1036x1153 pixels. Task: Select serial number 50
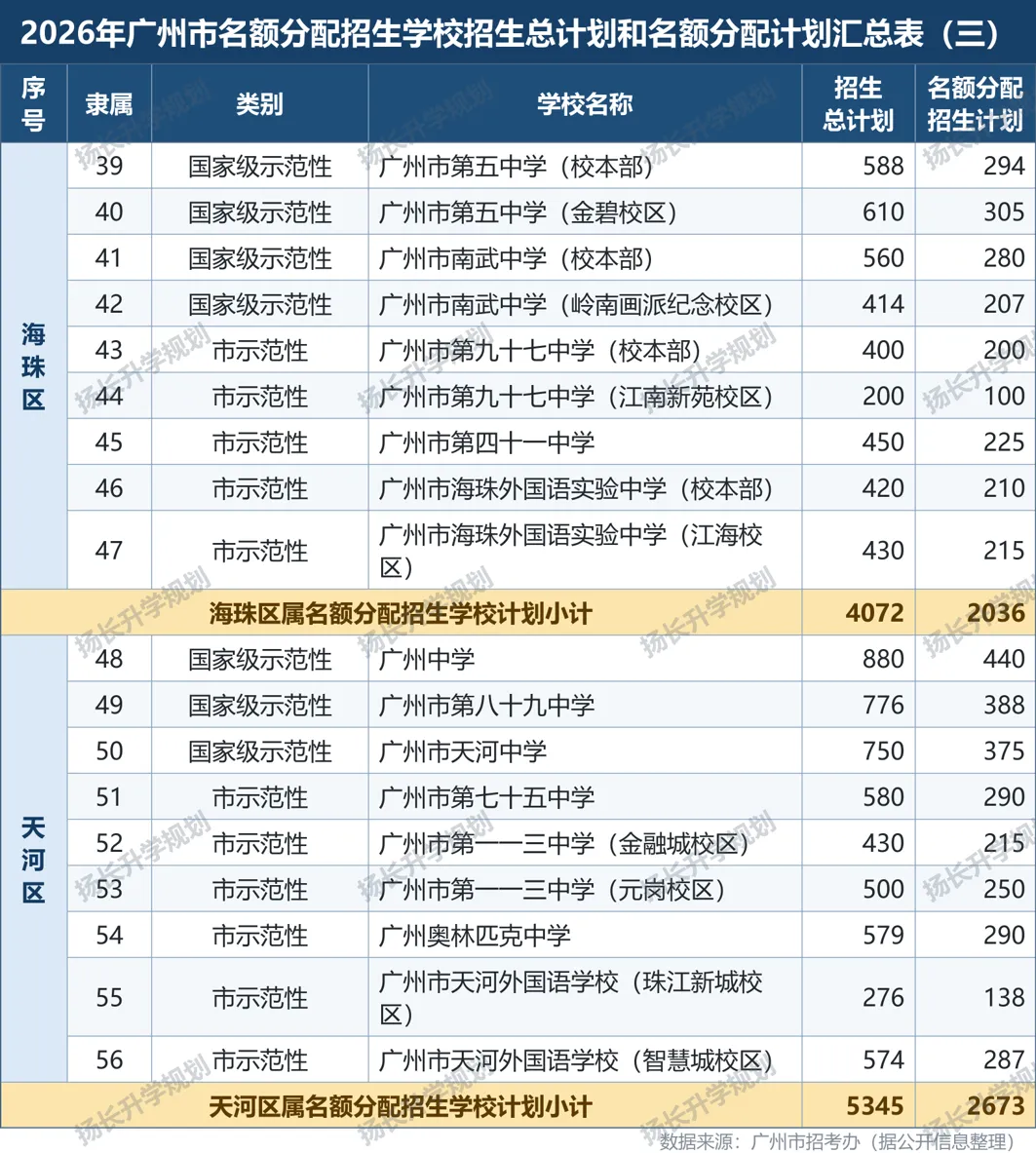(x=109, y=751)
